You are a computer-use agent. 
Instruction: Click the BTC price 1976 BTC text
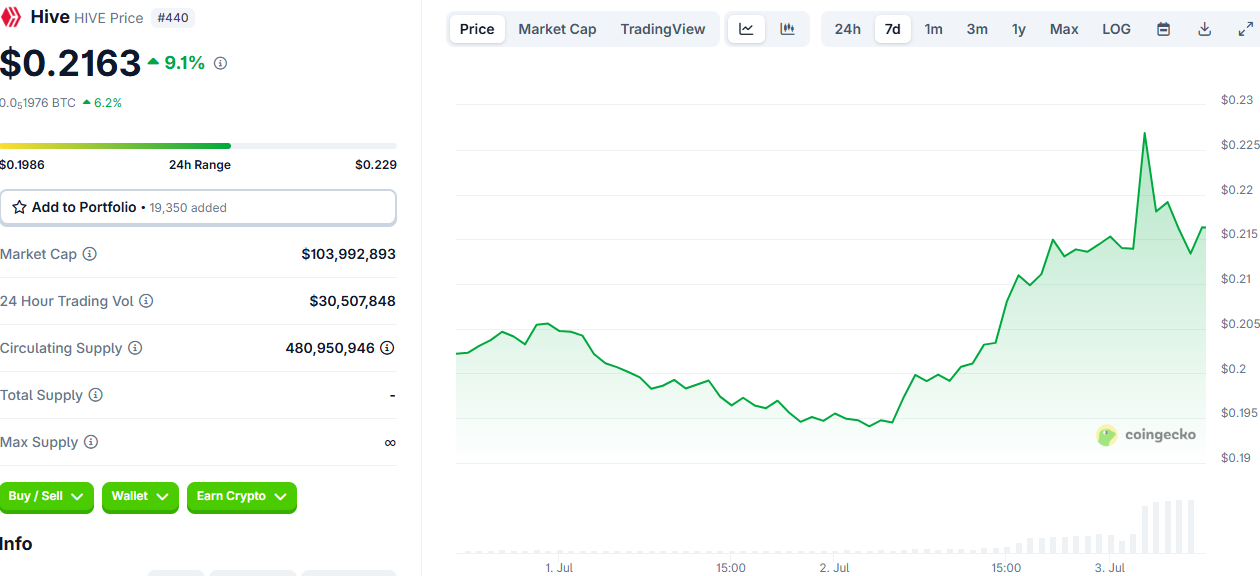[x=38, y=102]
